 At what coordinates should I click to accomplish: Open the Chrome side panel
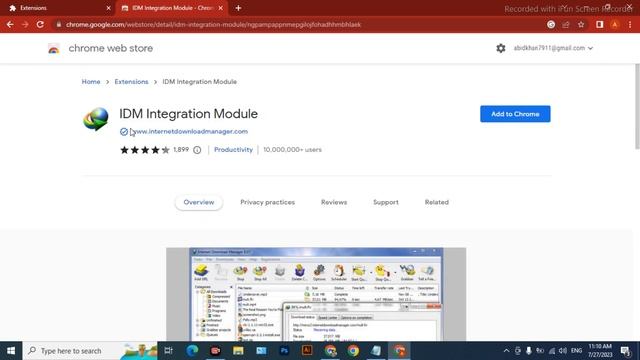coord(600,24)
